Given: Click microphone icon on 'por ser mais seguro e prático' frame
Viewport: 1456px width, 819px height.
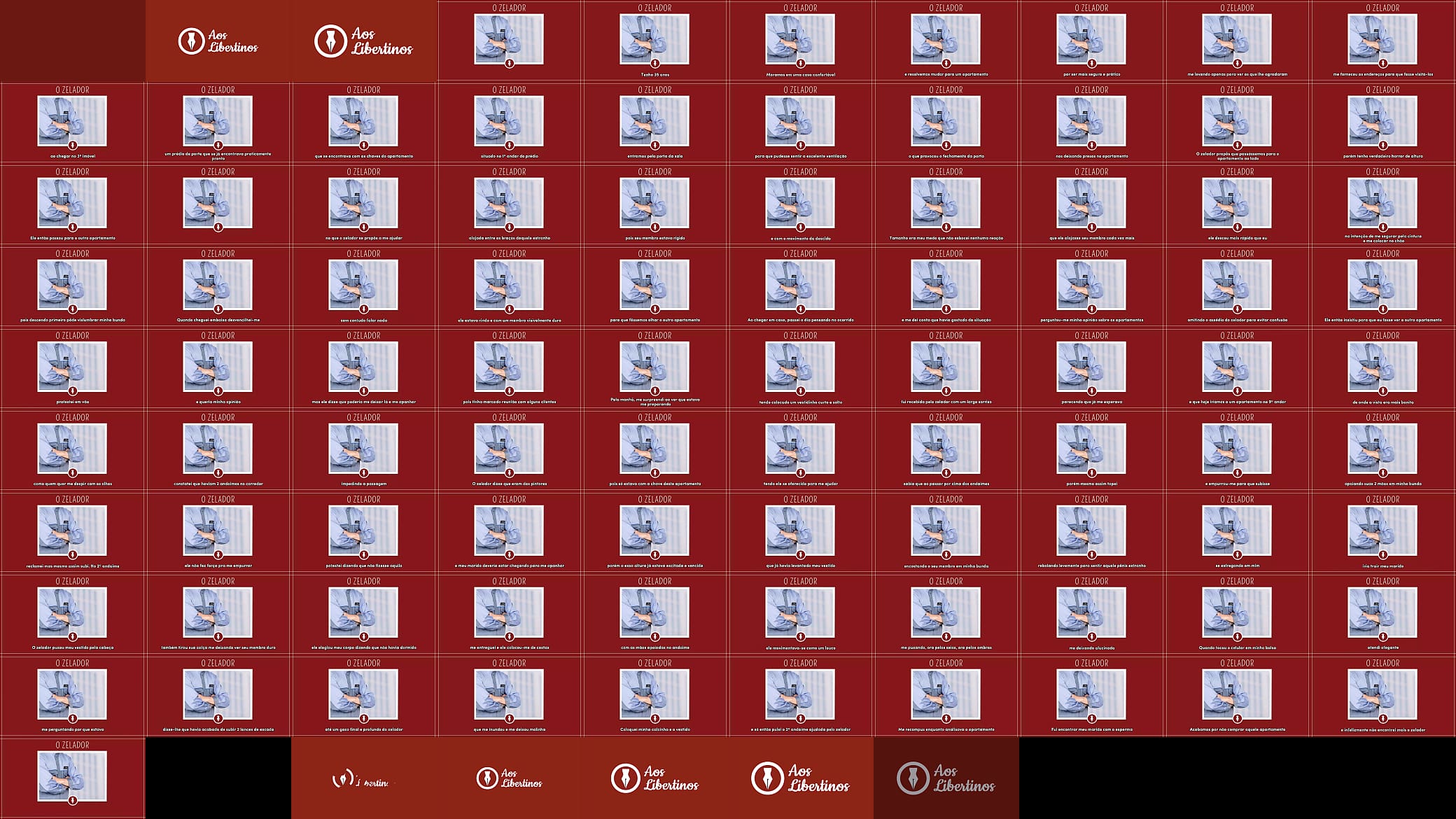Looking at the screenshot, I should coord(1091,63).
